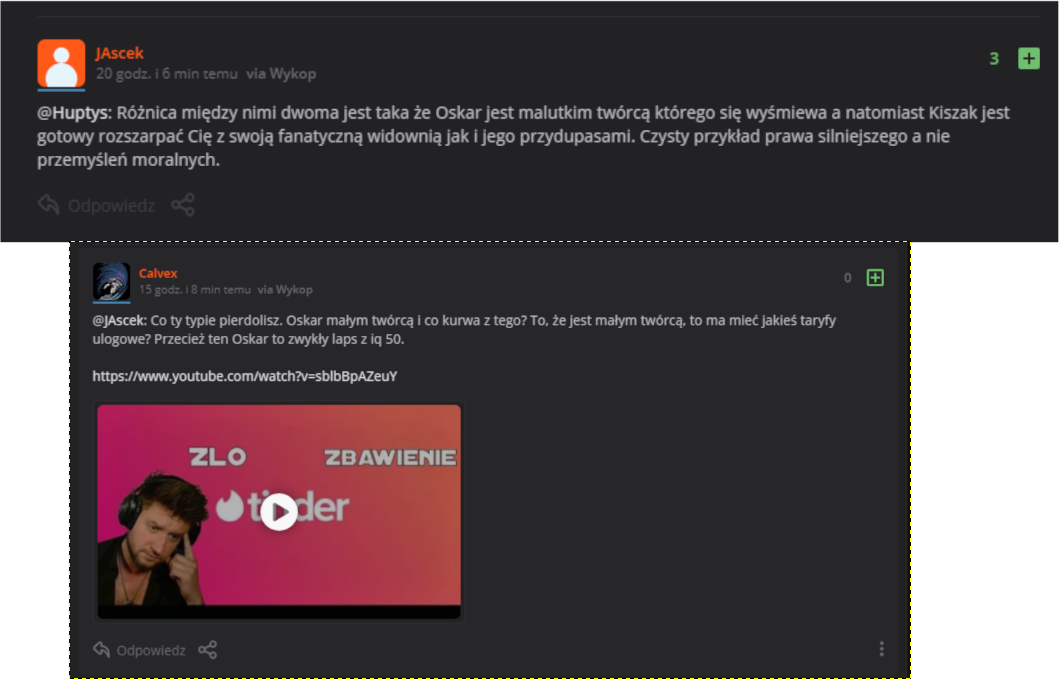1063x679 pixels.
Task: Click Odpowiedz under JAscek's comment
Action: click(x=111, y=205)
